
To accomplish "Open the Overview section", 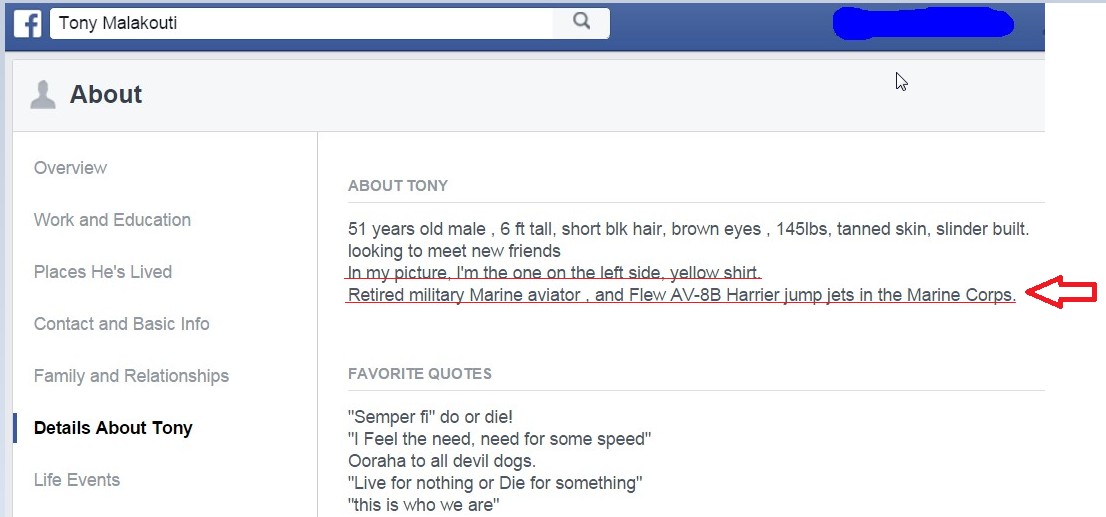I will pyautogui.click(x=70, y=168).
